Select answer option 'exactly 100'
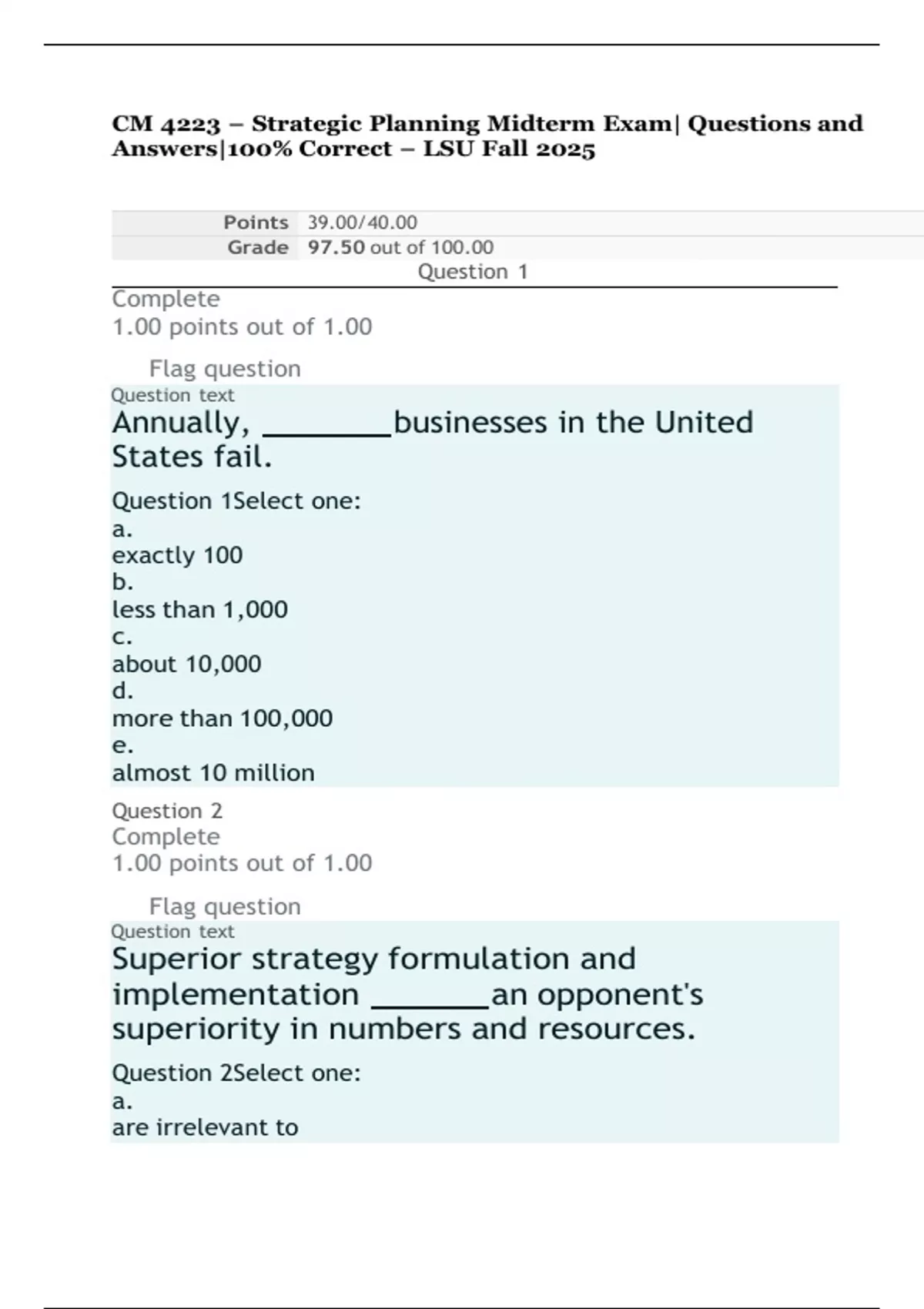The image size is (924, 1309). 177,555
